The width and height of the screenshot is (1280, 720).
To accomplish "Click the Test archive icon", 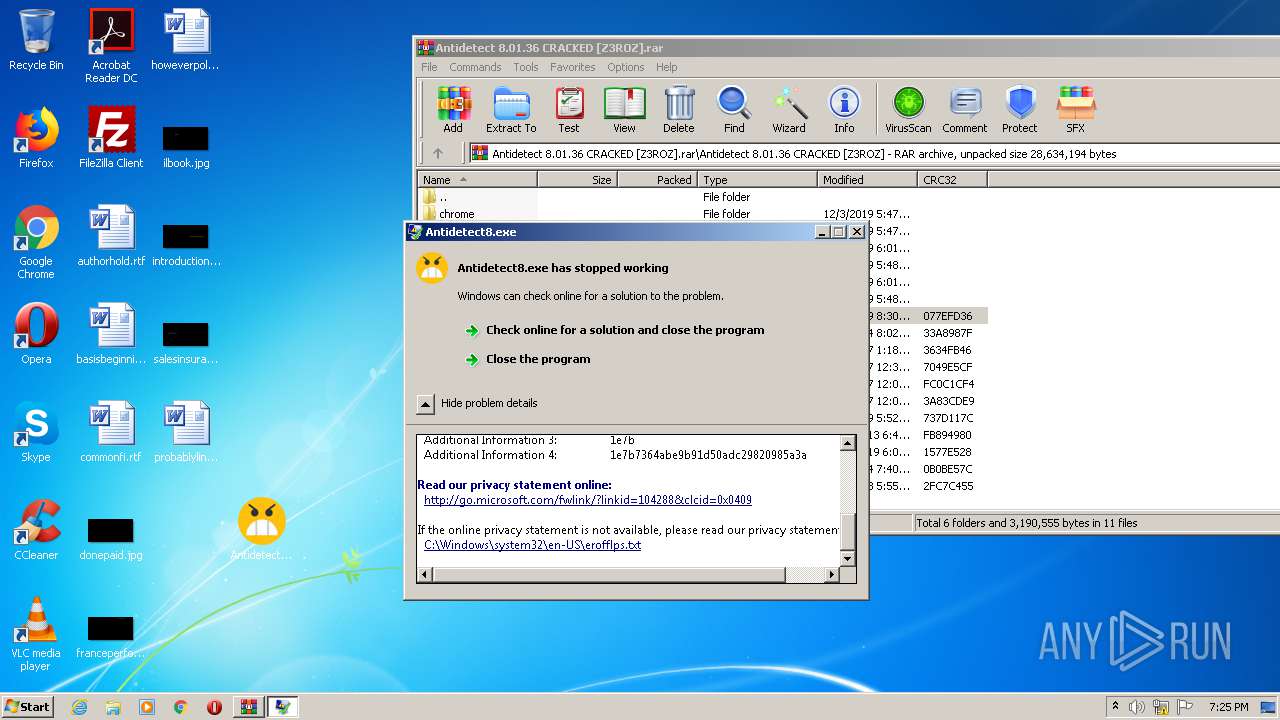I will tap(569, 109).
